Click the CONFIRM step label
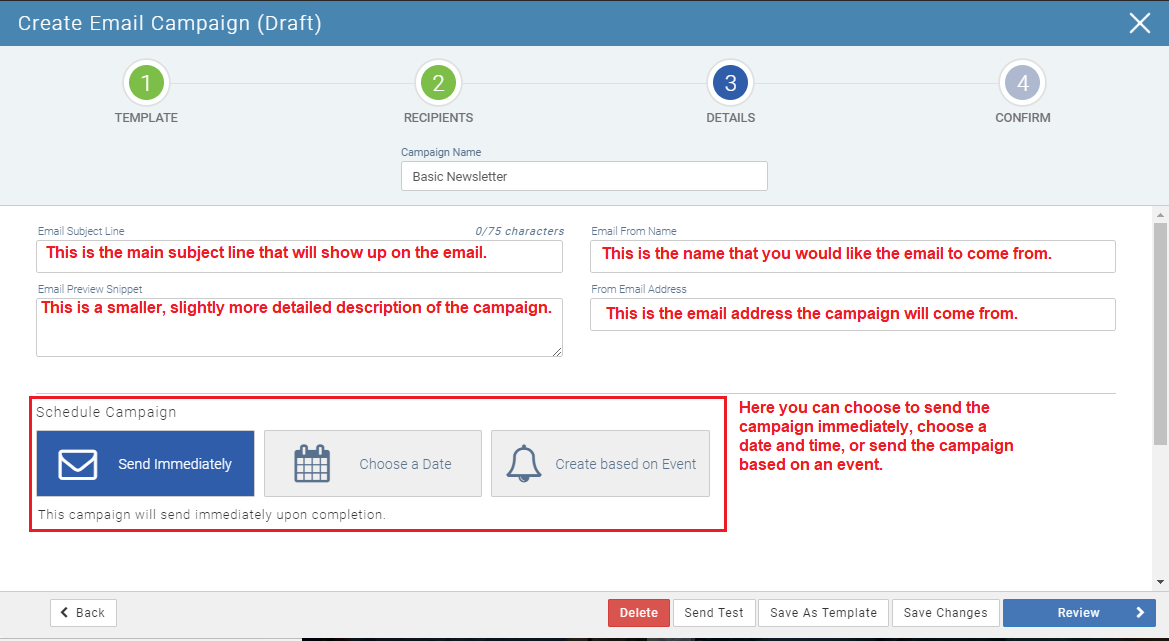 1023,118
